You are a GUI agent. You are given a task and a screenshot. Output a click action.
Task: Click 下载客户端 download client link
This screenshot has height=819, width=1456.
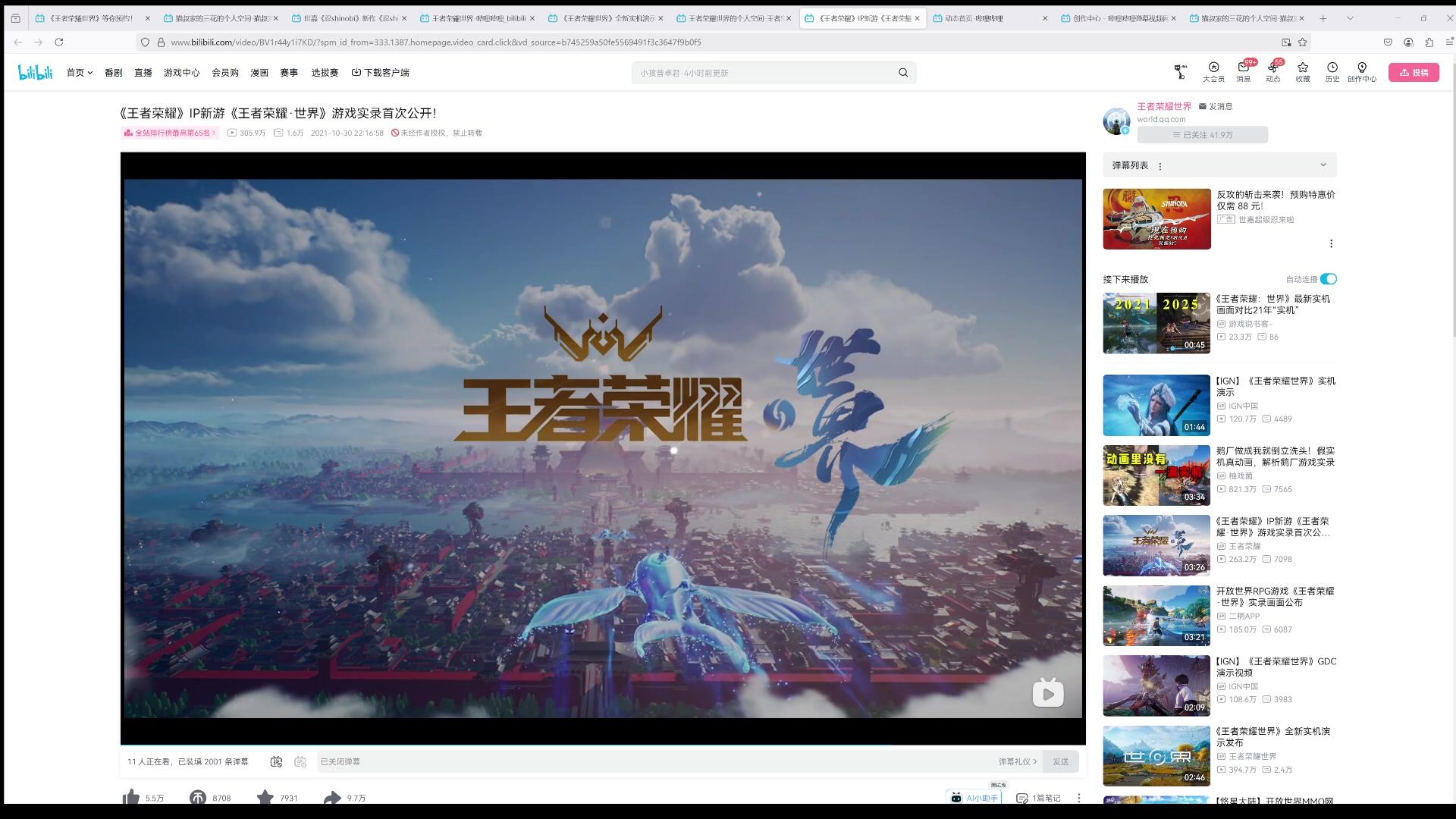[x=381, y=73]
